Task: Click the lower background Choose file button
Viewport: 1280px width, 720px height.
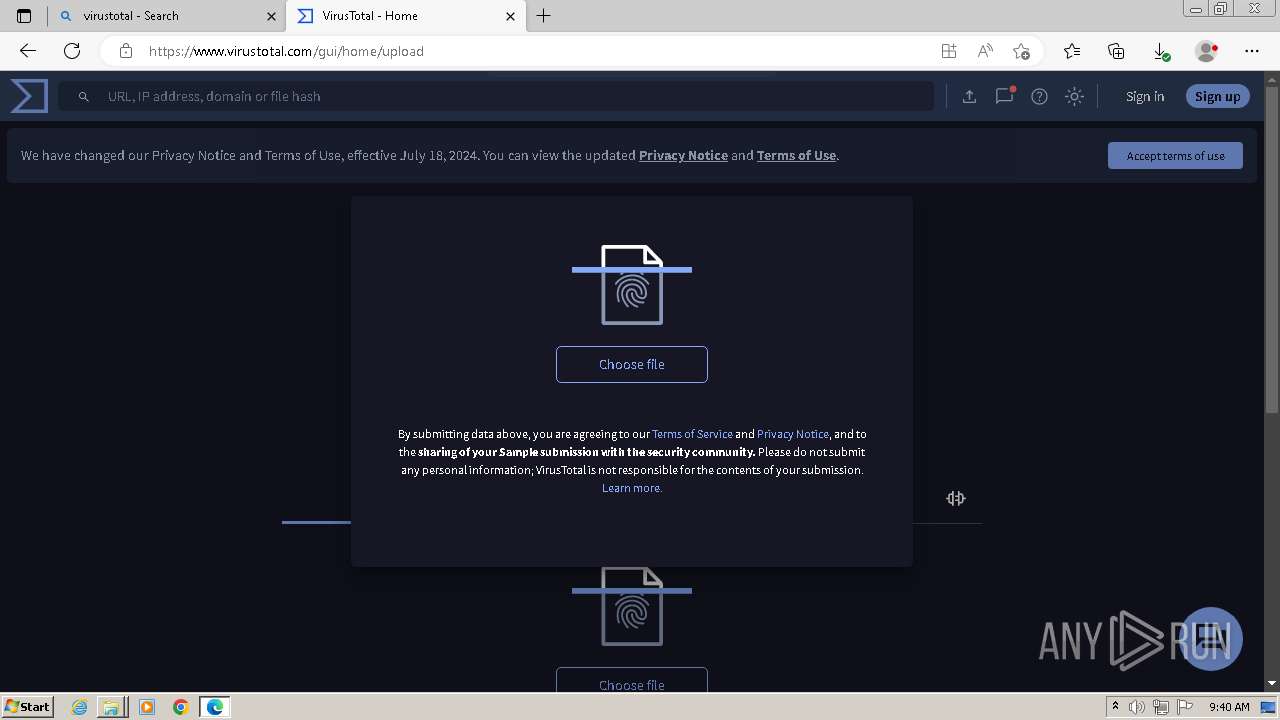Action: tap(632, 681)
